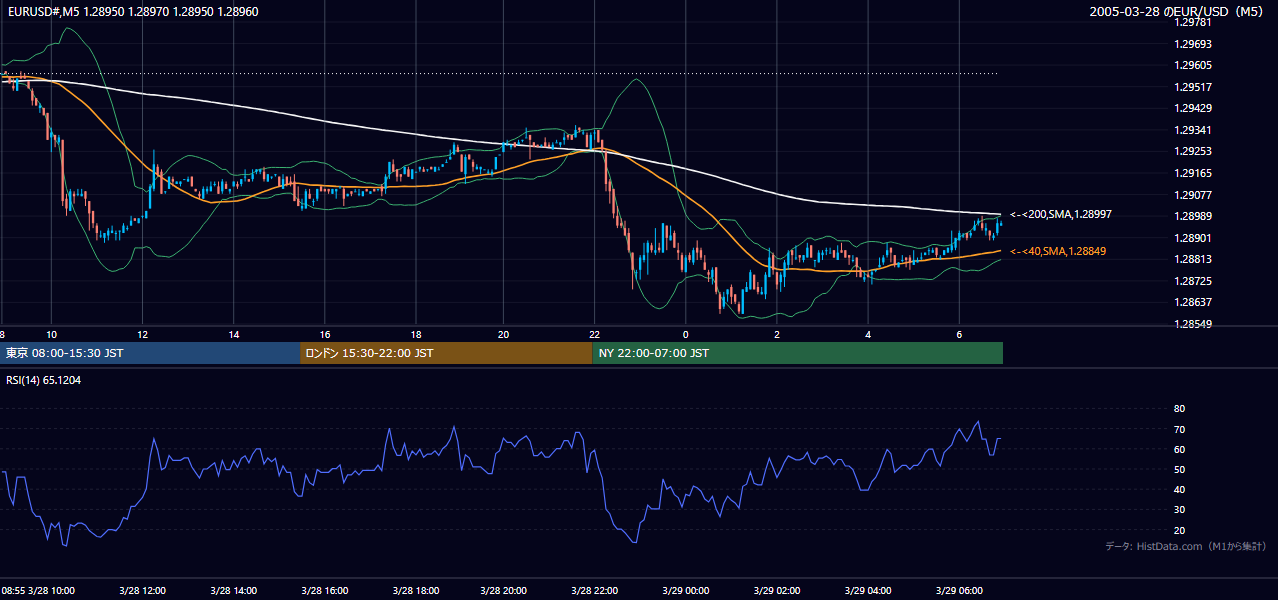Click hour tick 18 below the price chart
This screenshot has height=600, width=1278.
click(x=415, y=334)
